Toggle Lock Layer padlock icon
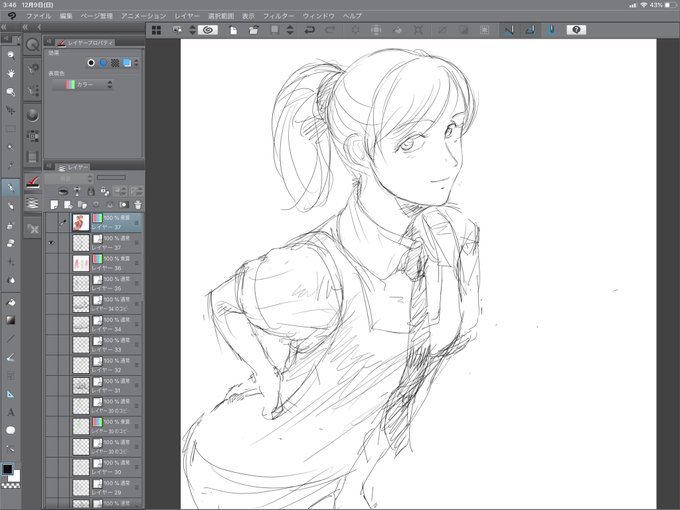 point(91,191)
